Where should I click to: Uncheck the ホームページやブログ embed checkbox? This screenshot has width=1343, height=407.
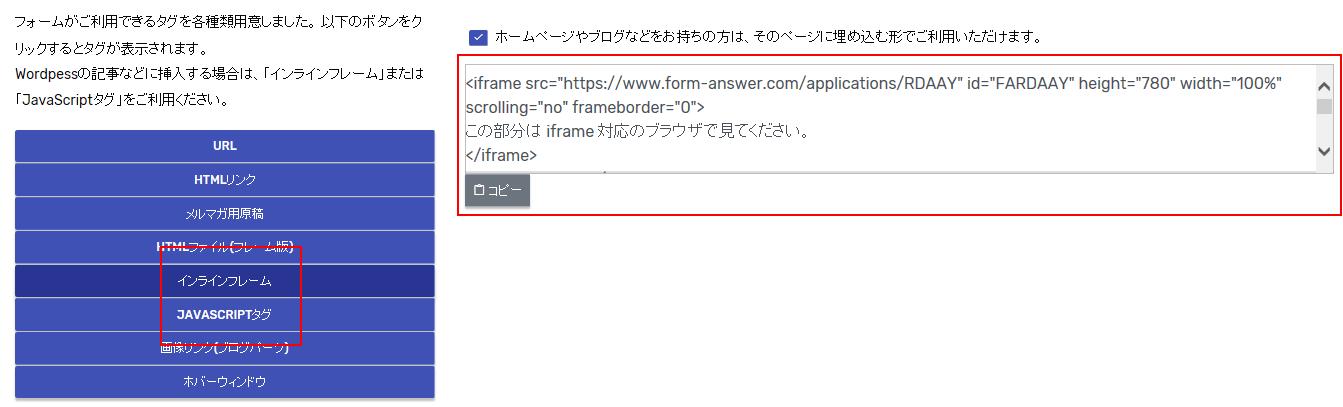(478, 37)
